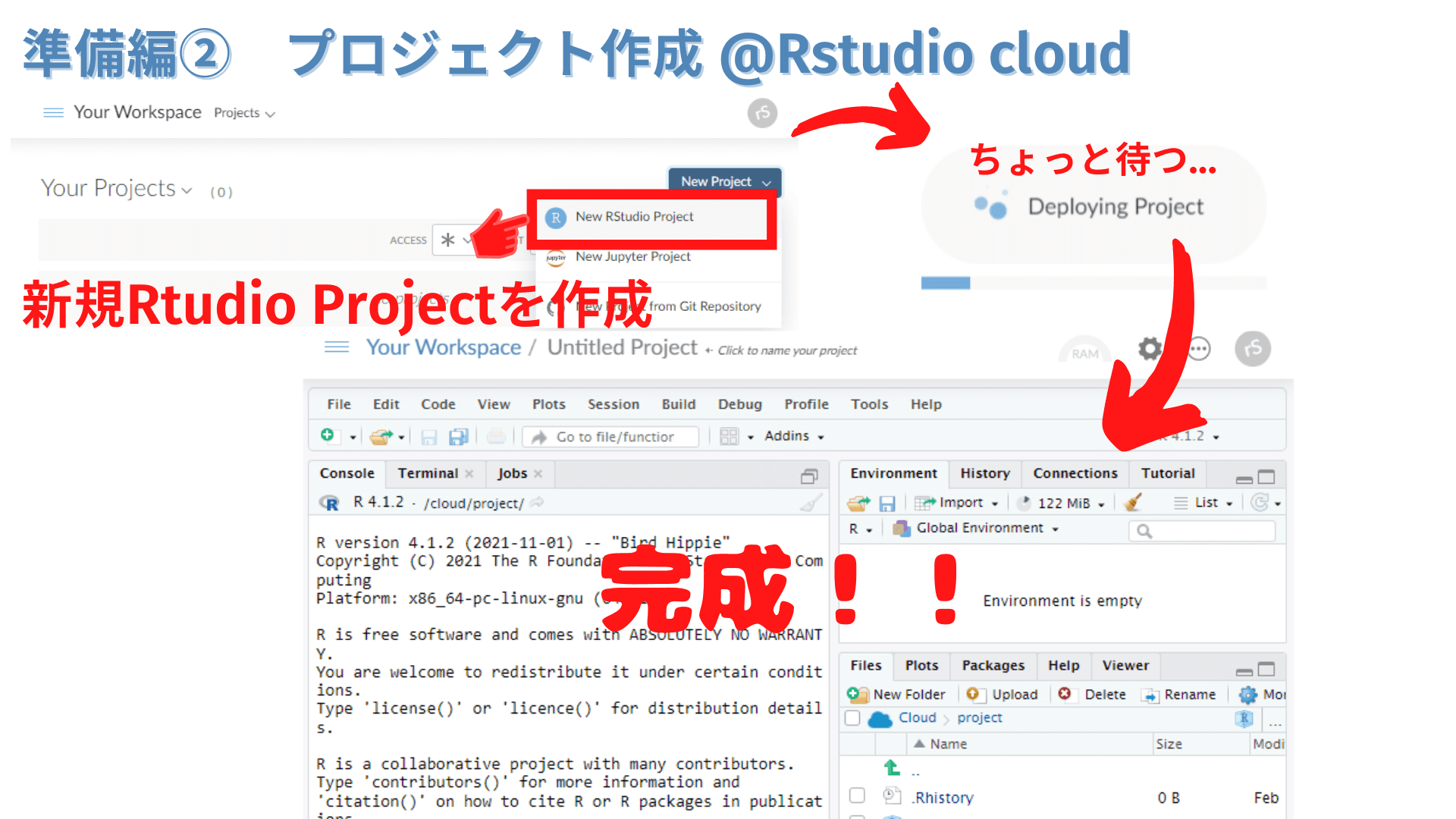Toggle the select-all checkbox beside Cloud
1456x819 pixels.
tap(852, 718)
